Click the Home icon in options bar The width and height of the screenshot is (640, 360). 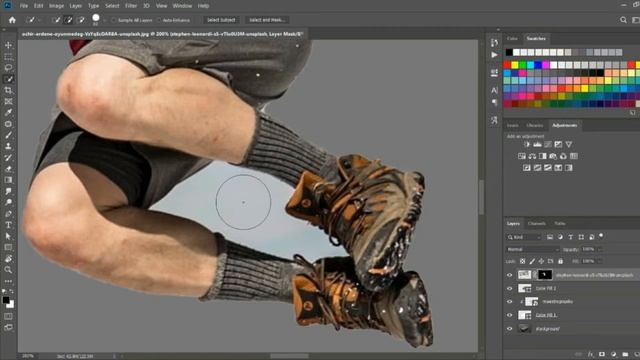(x=12, y=20)
